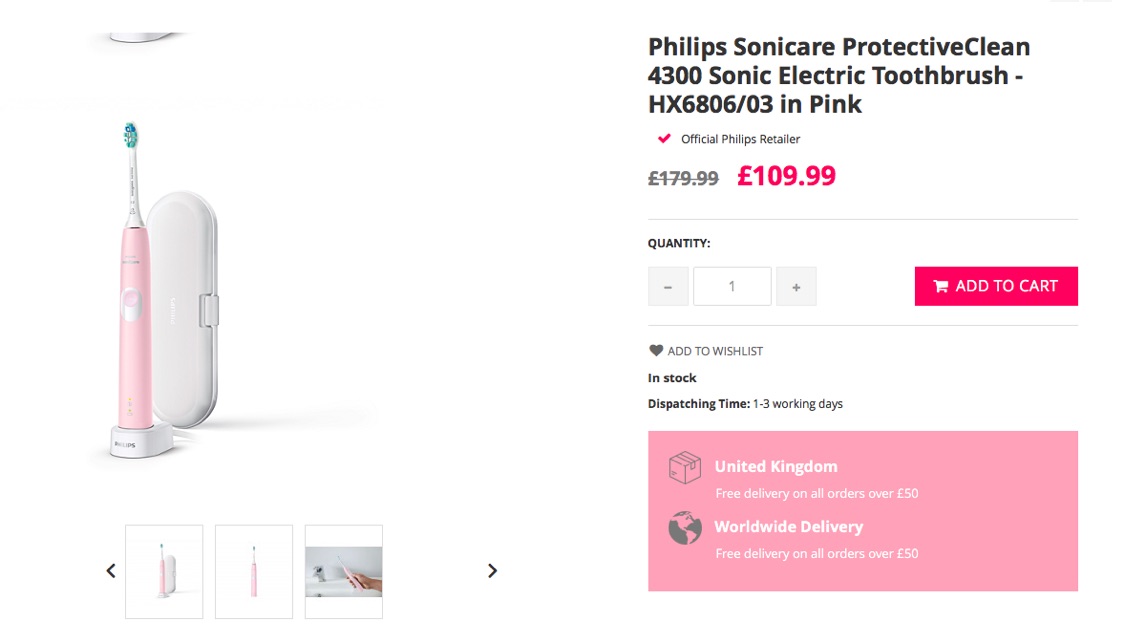Viewport: 1125px width, 644px height.
Task: Click the United Kingdom delivery box icon
Action: 685,468
